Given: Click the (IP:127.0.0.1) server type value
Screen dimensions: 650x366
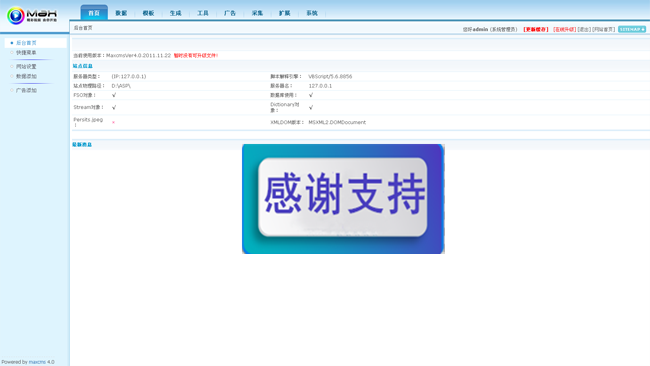Looking at the screenshot, I should click(x=129, y=76).
